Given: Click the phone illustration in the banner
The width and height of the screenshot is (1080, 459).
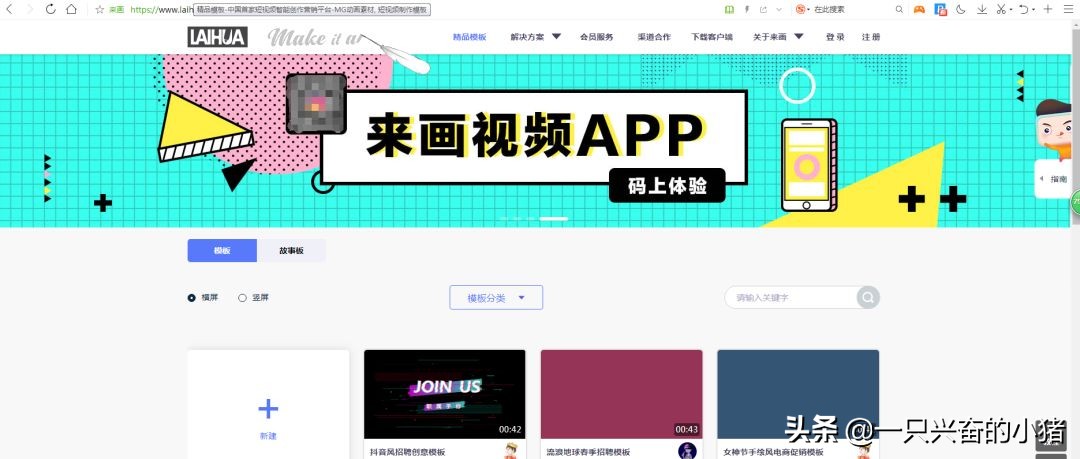Looking at the screenshot, I should click(808, 165).
